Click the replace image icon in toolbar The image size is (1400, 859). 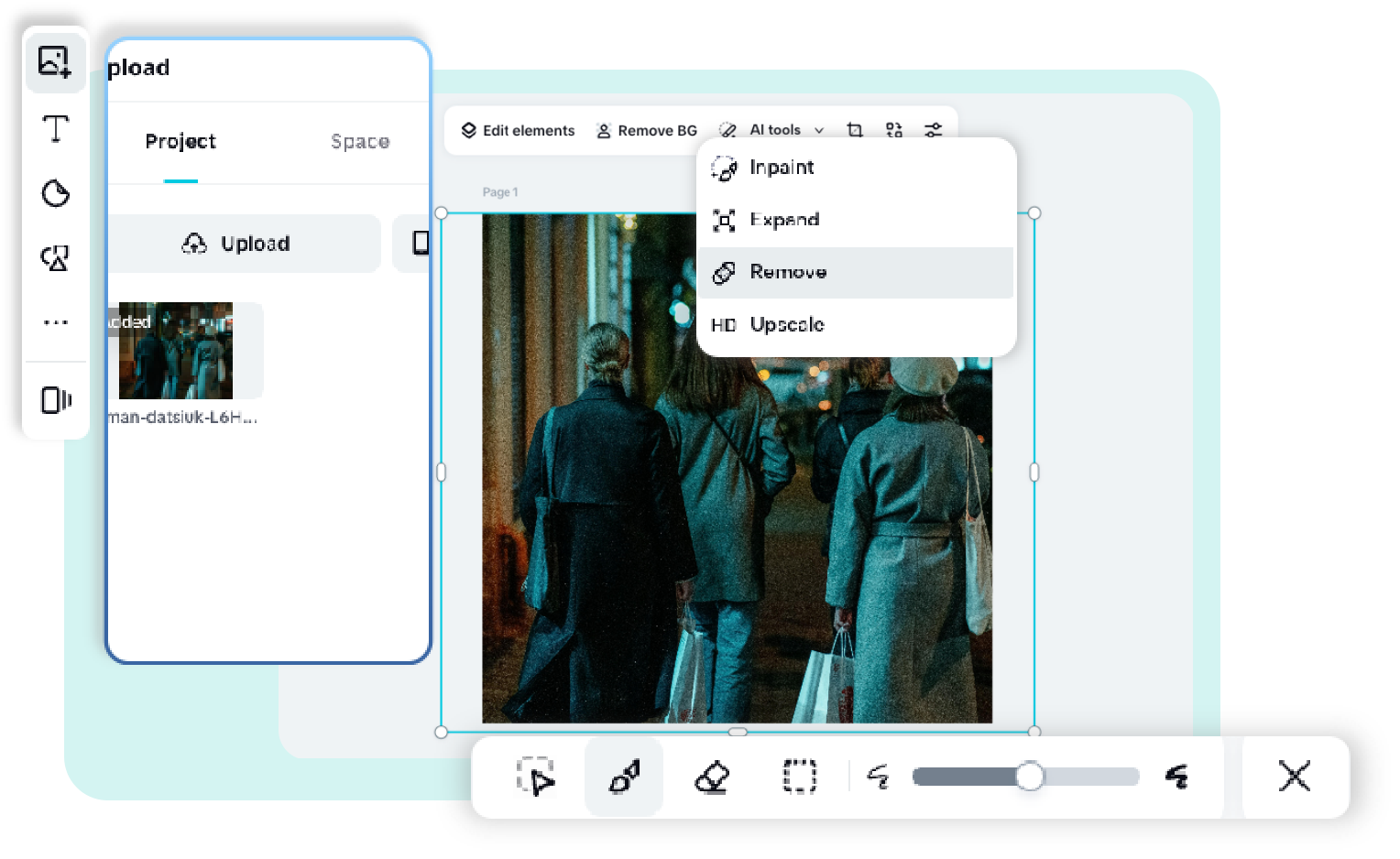pos(894,130)
